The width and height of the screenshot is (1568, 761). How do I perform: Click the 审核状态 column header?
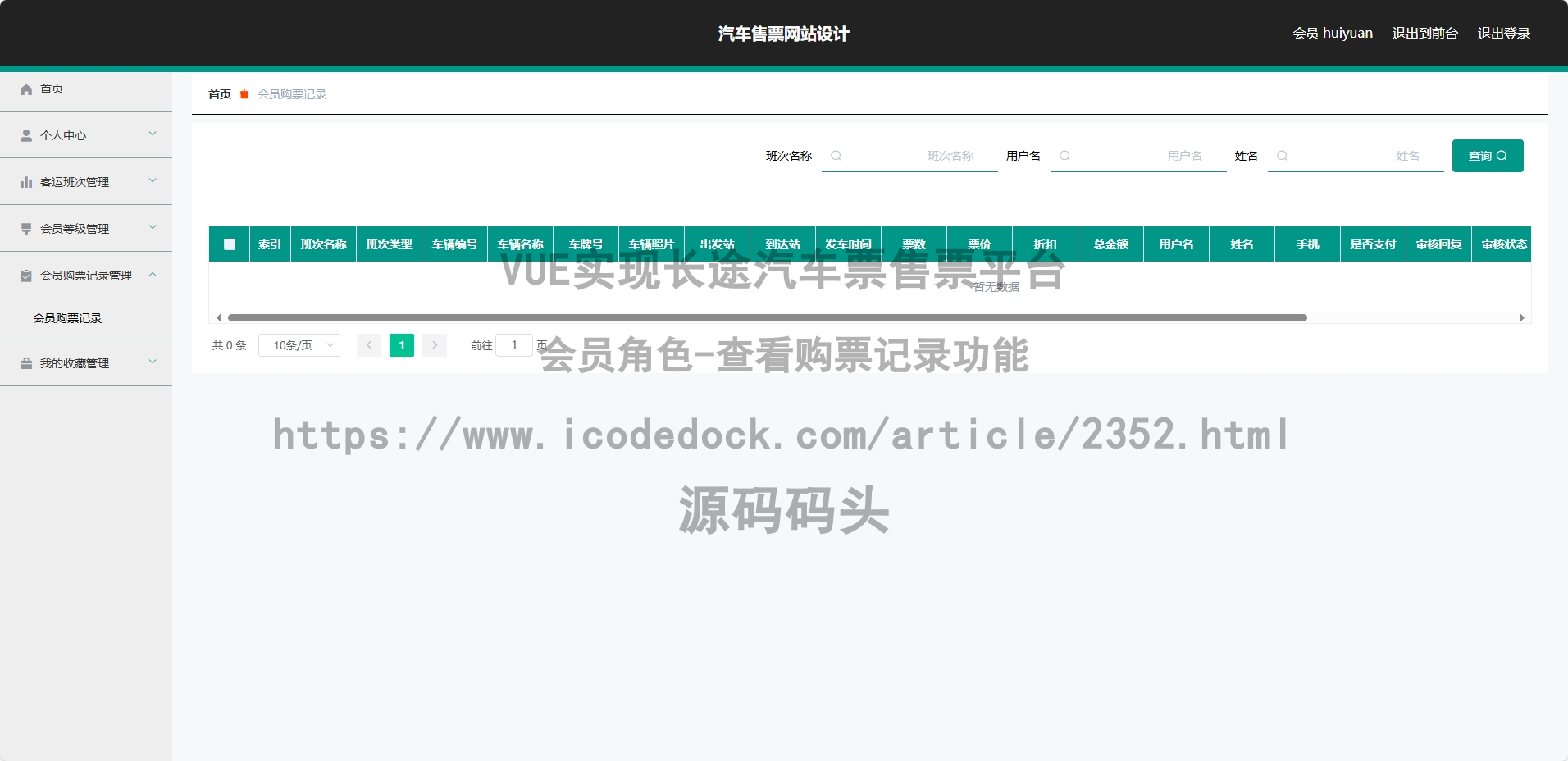tap(1502, 244)
